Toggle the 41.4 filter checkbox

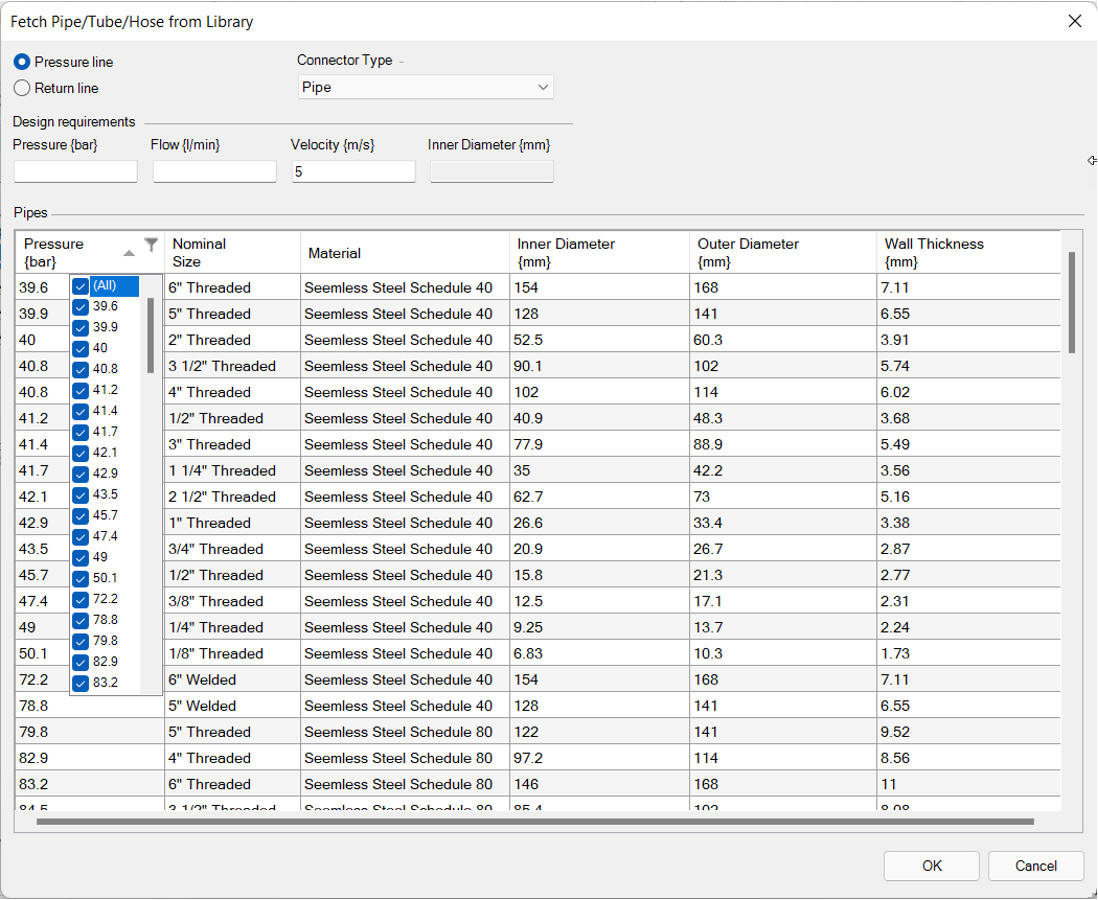[x=81, y=412]
